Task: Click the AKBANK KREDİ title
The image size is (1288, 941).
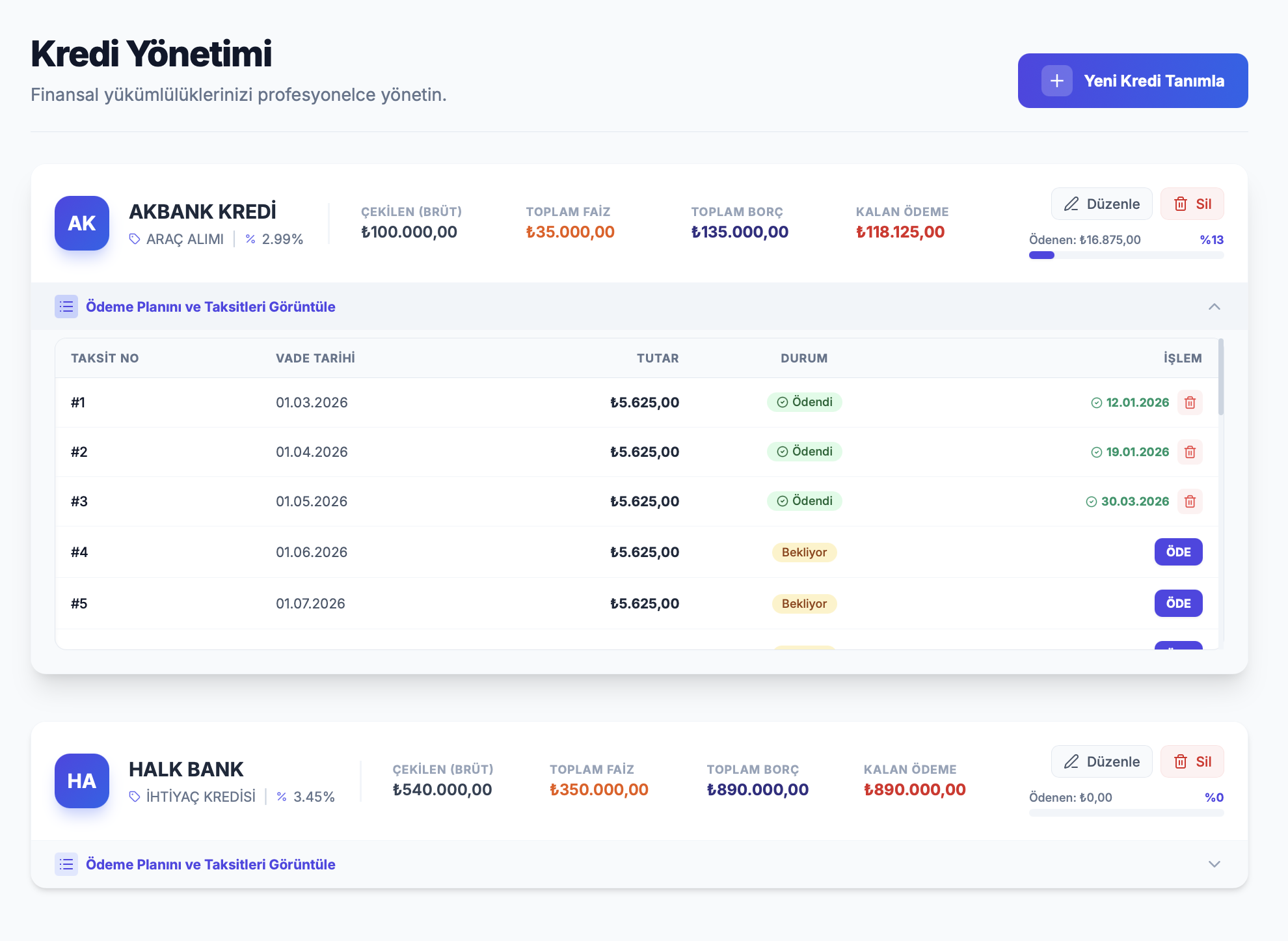Action: (x=202, y=211)
